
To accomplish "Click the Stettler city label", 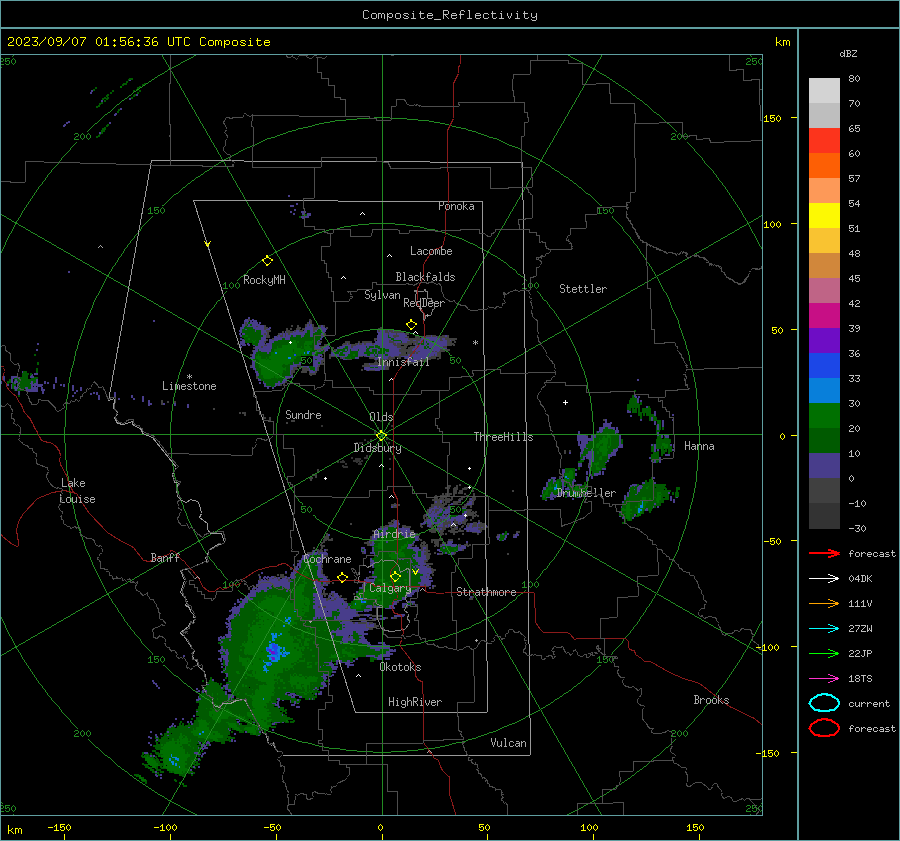I will [x=583, y=289].
